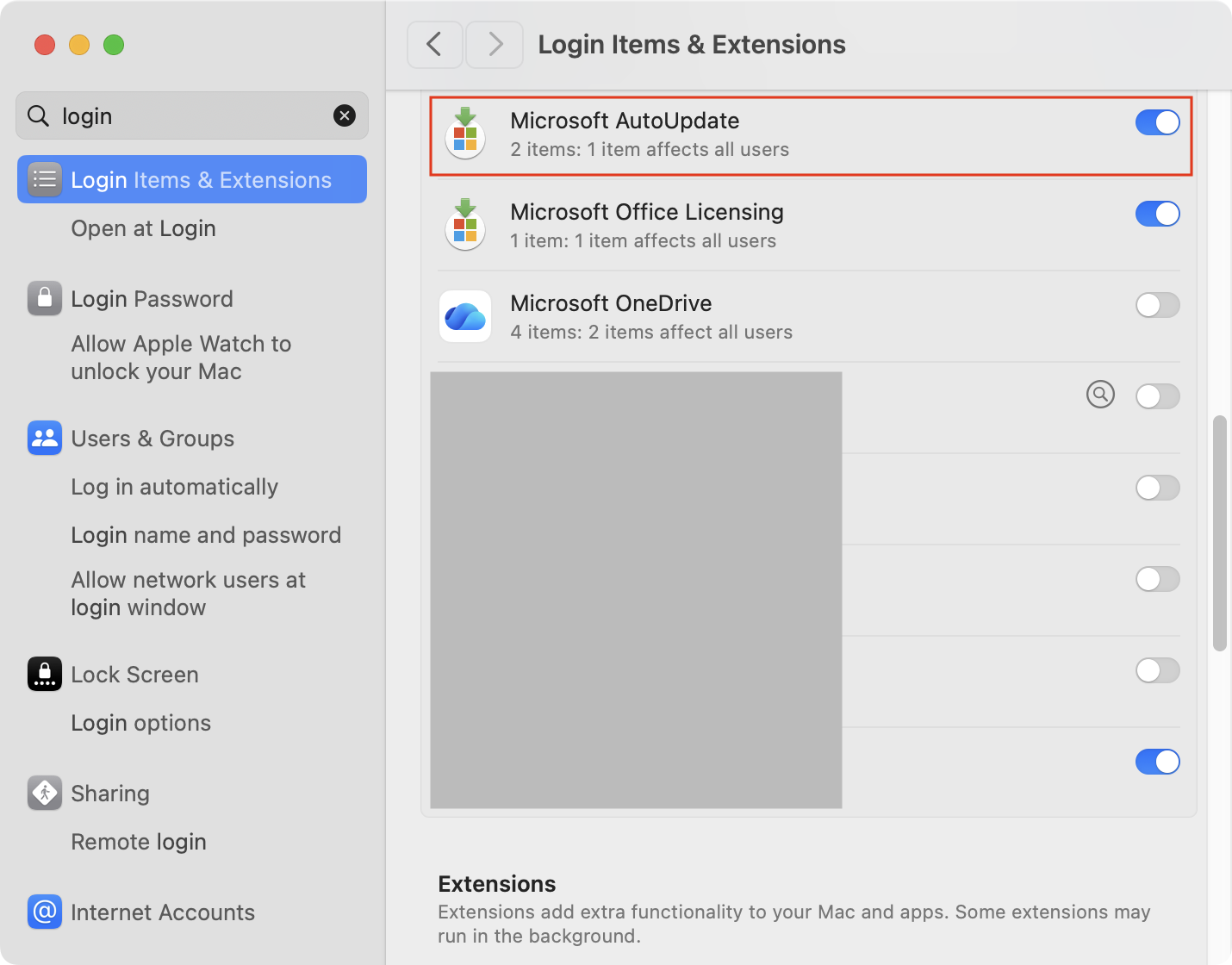This screenshot has height=965, width=1232.
Task: Click the magnifier reveal icon beside toggle
Action: 1100,395
